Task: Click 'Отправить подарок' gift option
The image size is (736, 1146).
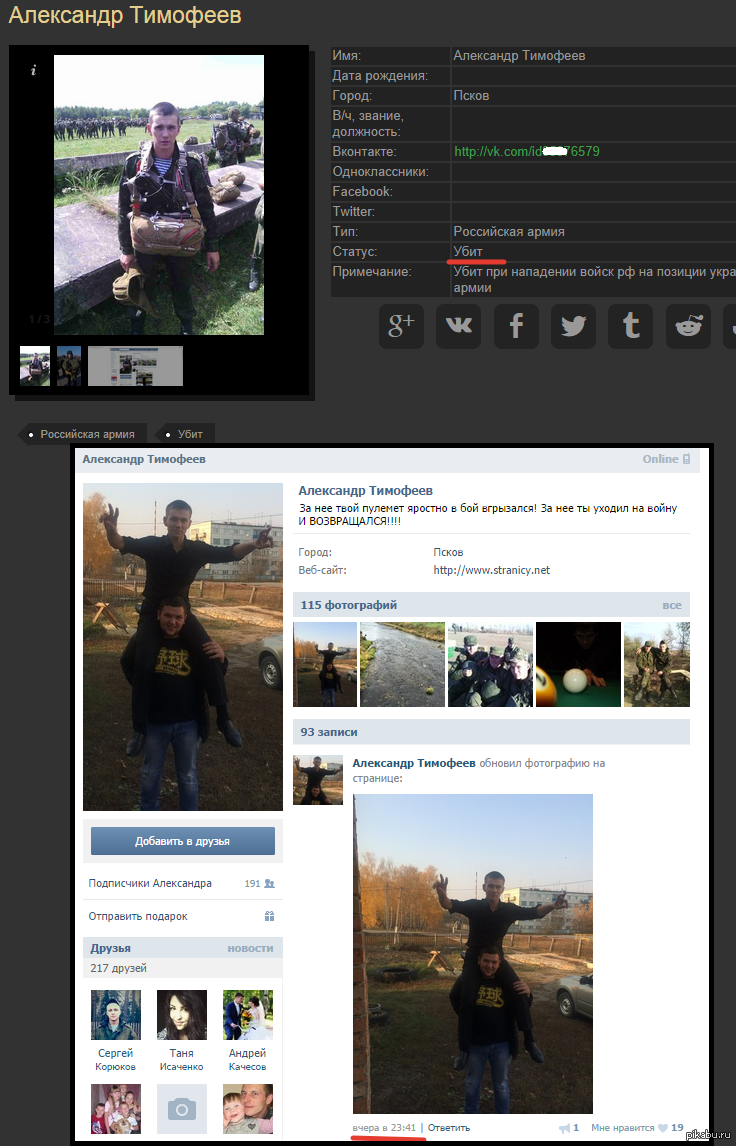Action: coord(138,916)
